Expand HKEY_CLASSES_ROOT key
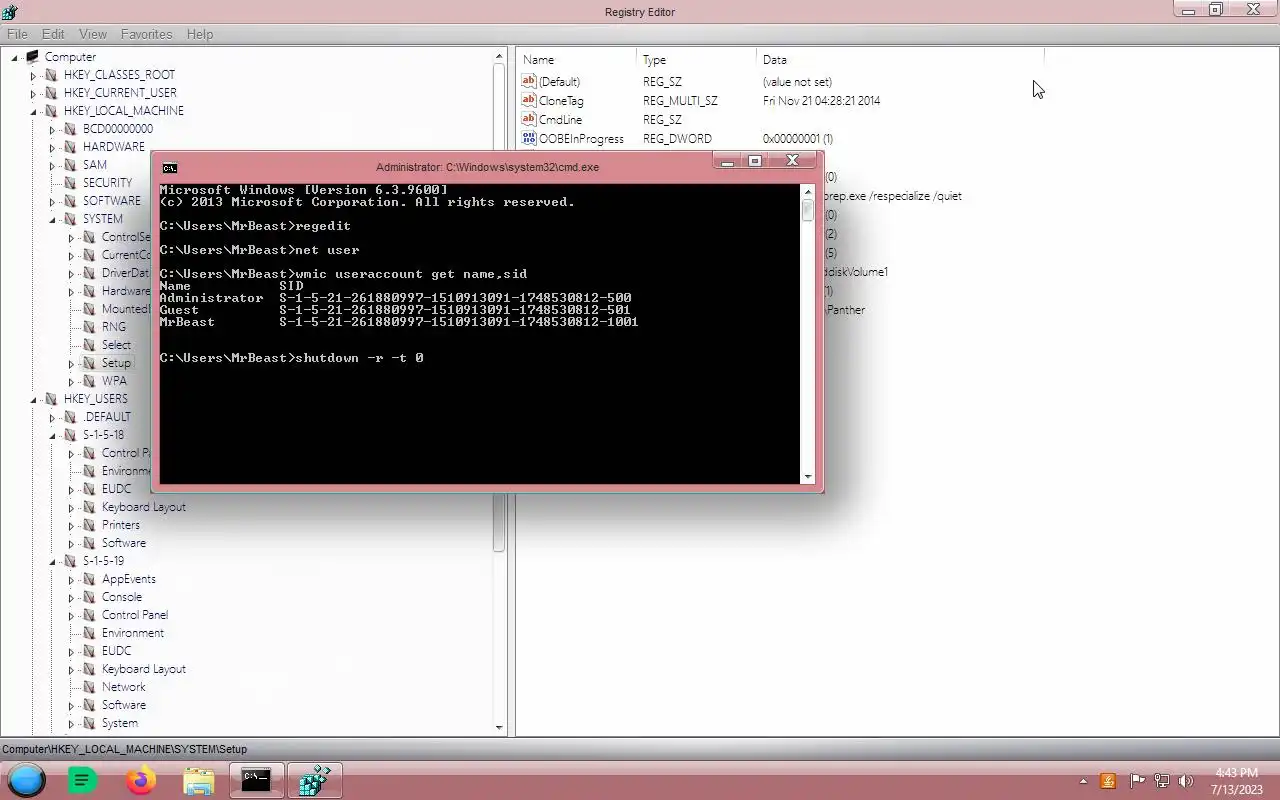 coord(33,75)
